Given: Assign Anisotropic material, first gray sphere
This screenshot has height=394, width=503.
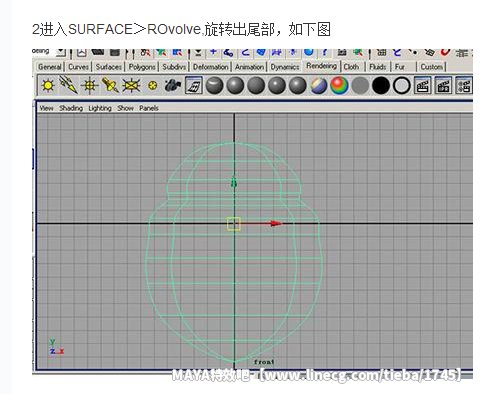Looking at the screenshot, I should pos(214,85).
